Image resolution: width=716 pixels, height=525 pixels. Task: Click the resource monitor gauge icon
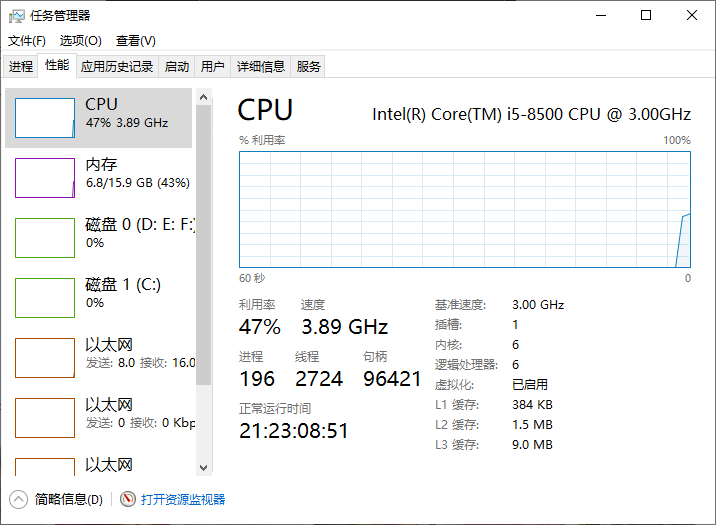[128, 499]
